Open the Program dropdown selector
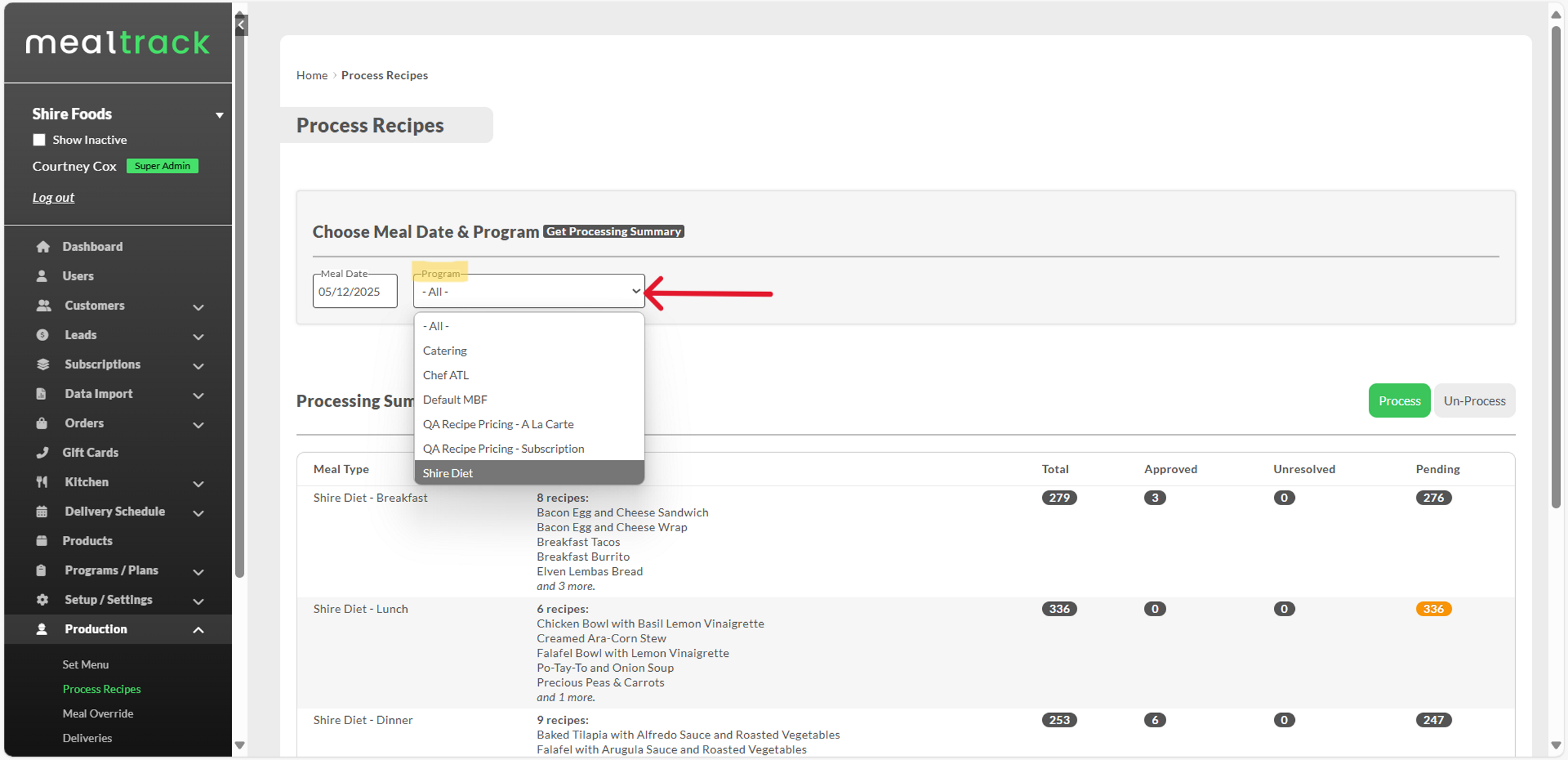The image size is (1568, 760). [529, 291]
